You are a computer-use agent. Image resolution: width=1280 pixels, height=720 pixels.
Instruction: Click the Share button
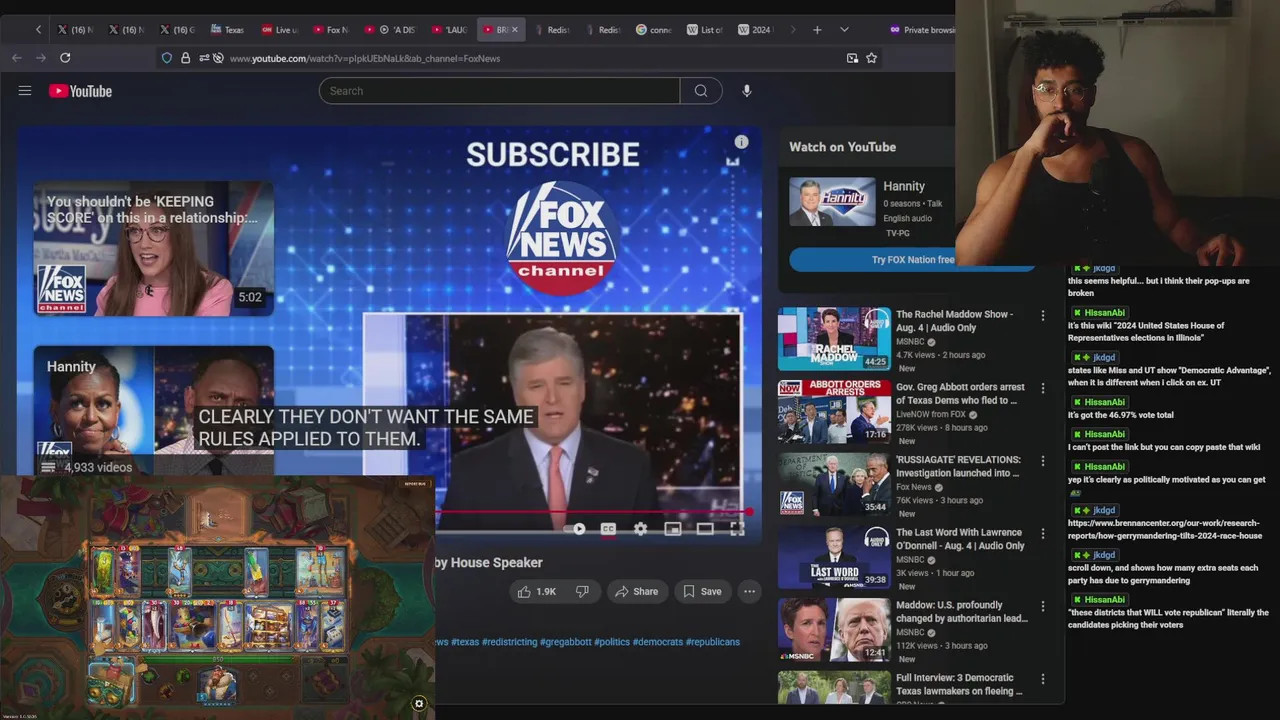(x=636, y=592)
